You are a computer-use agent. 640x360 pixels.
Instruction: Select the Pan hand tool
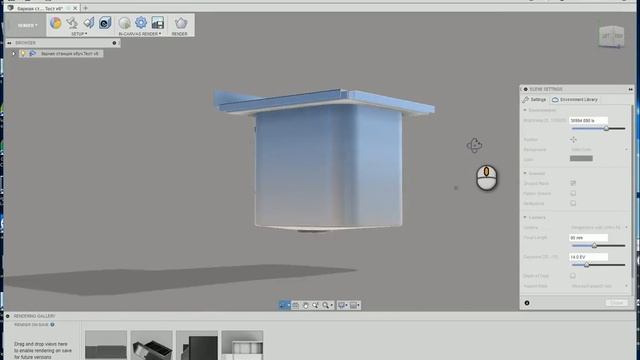[305, 305]
